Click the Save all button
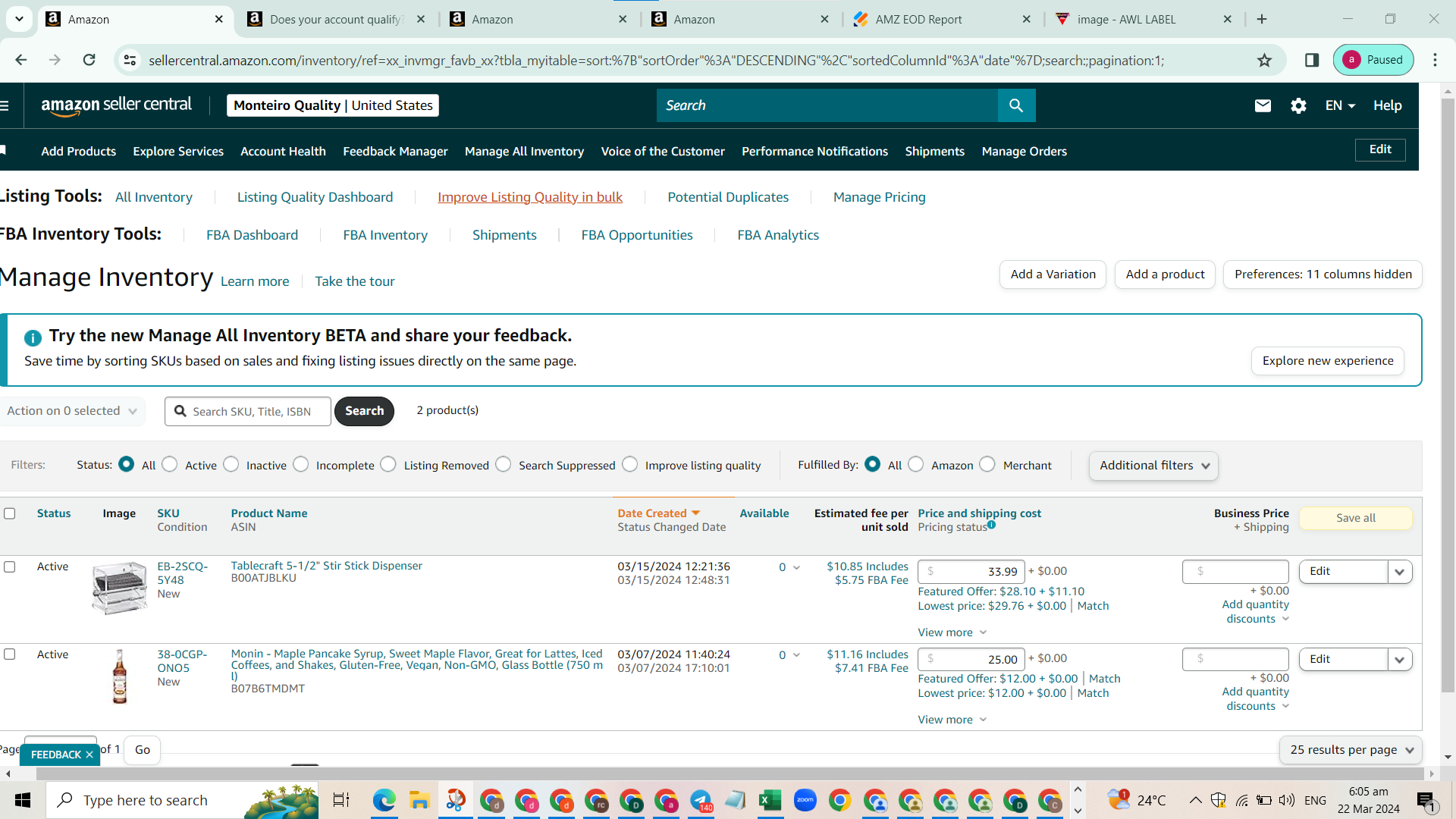1456x819 pixels. coord(1355,518)
